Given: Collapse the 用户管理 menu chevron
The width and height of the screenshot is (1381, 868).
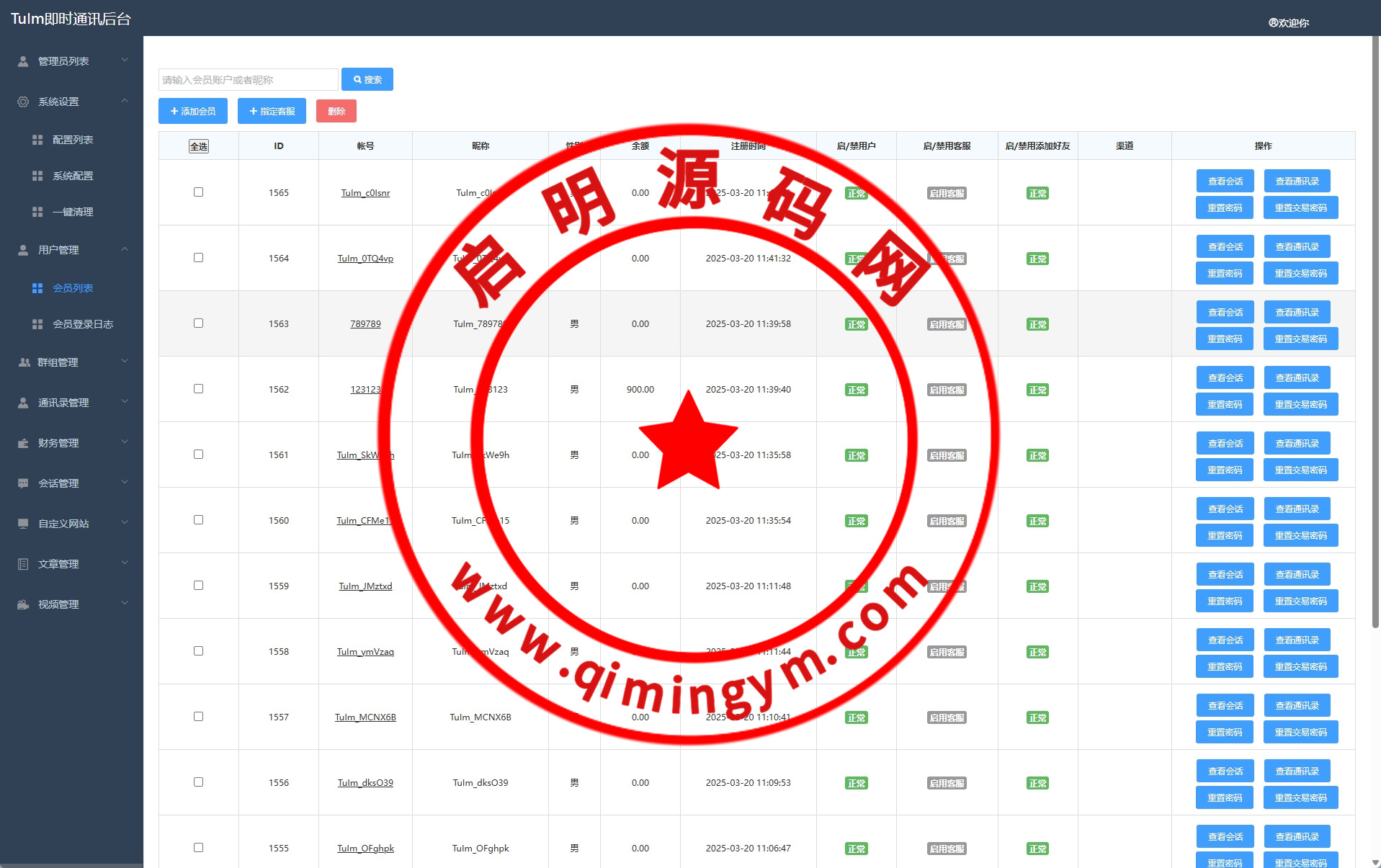Looking at the screenshot, I should pos(125,249).
